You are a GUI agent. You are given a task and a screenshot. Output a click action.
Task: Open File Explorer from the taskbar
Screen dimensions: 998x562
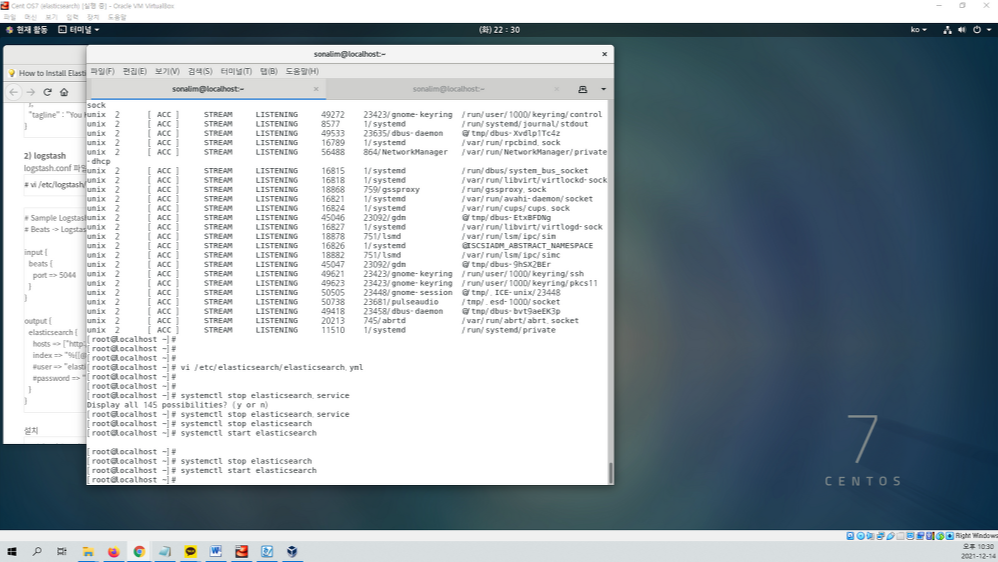88,551
